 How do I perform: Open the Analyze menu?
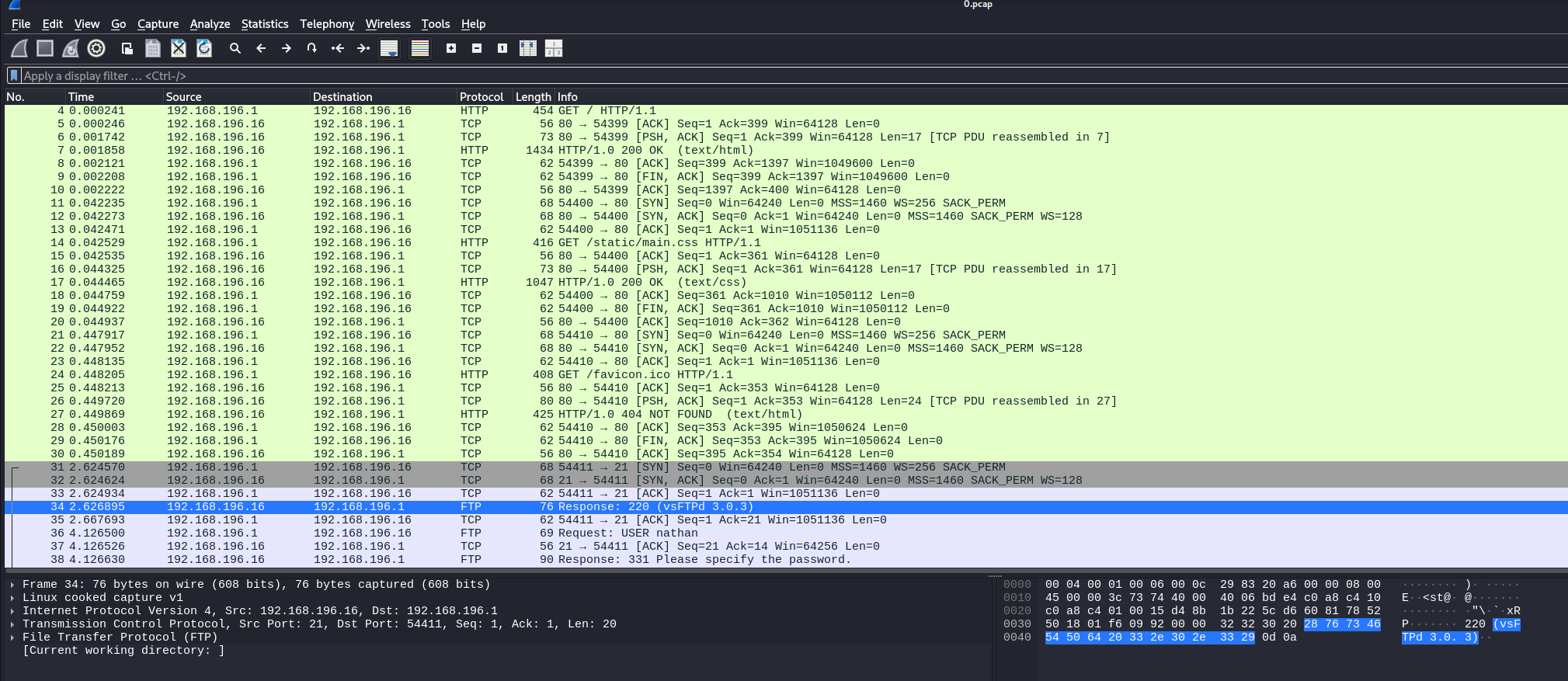tap(210, 24)
